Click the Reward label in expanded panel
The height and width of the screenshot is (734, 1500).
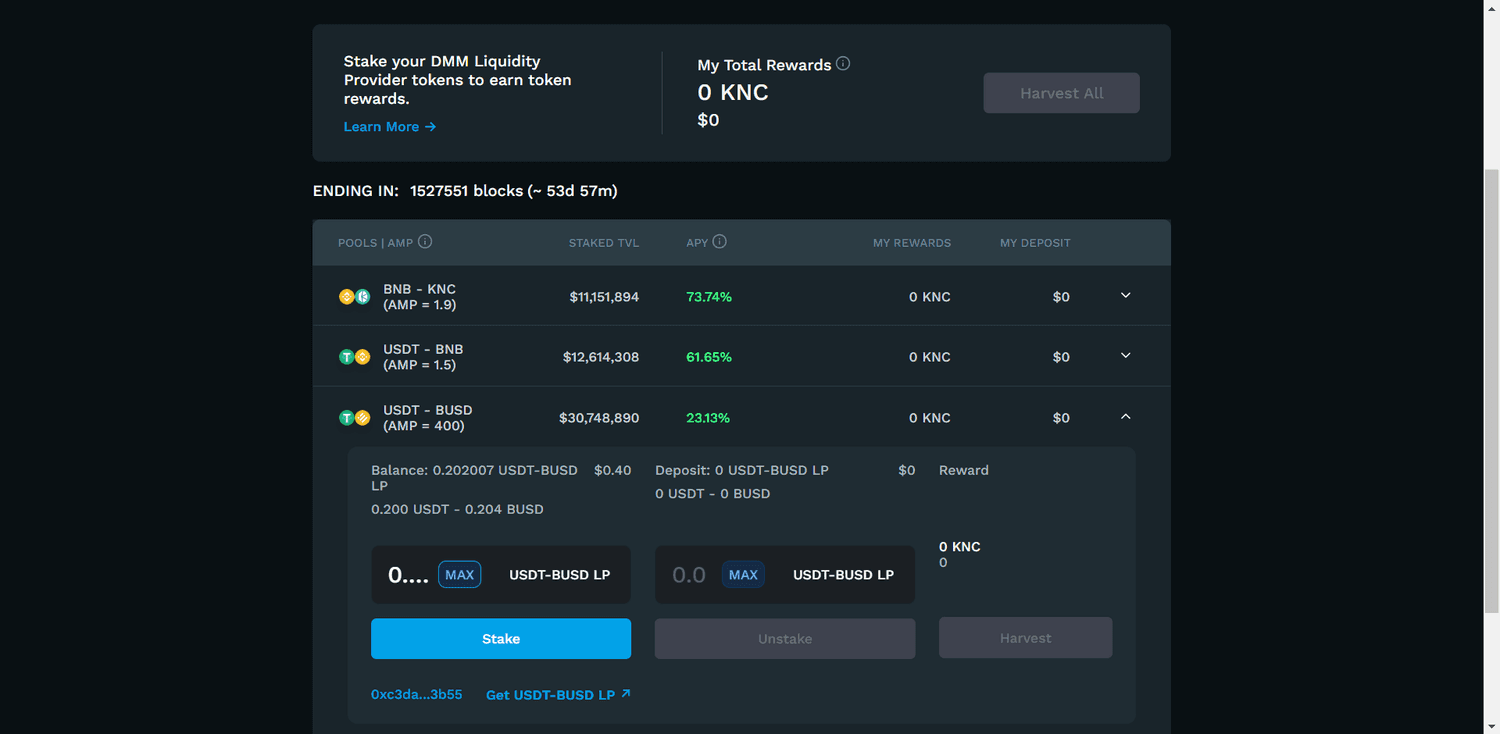pyautogui.click(x=964, y=470)
